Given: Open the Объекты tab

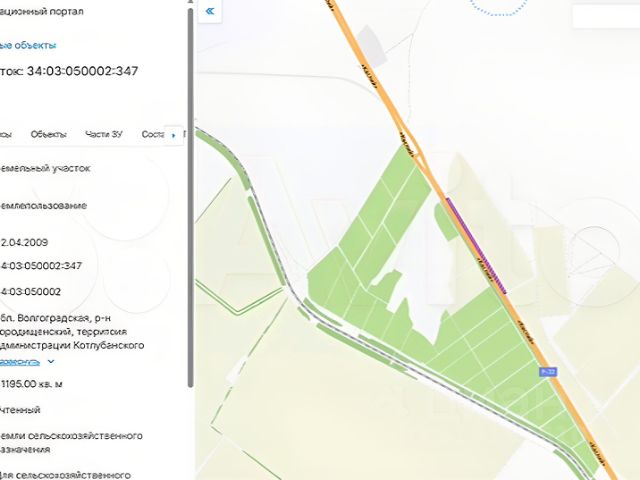Looking at the screenshot, I should [x=49, y=134].
